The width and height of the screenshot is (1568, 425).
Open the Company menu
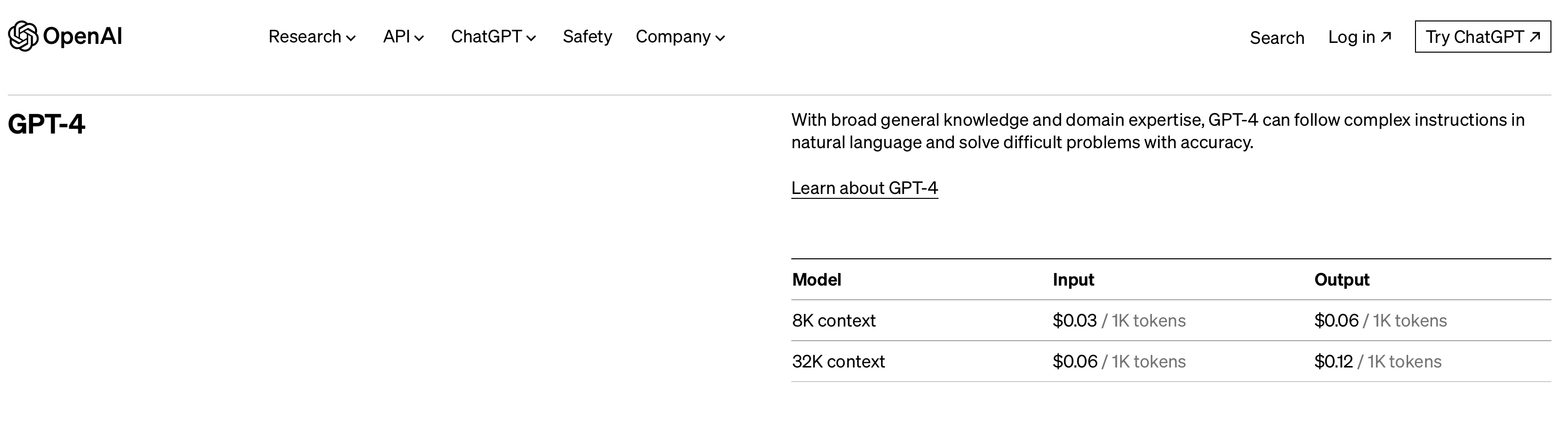(672, 37)
